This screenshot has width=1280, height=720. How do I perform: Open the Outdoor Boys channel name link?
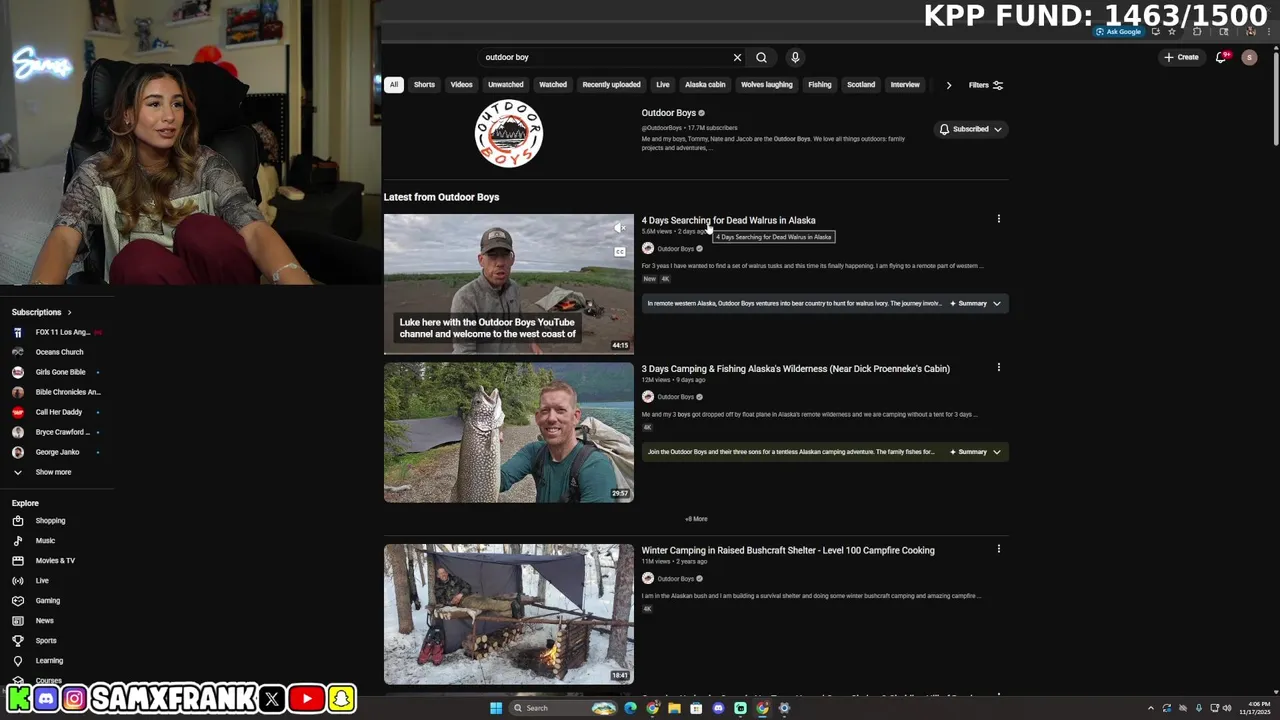(668, 113)
